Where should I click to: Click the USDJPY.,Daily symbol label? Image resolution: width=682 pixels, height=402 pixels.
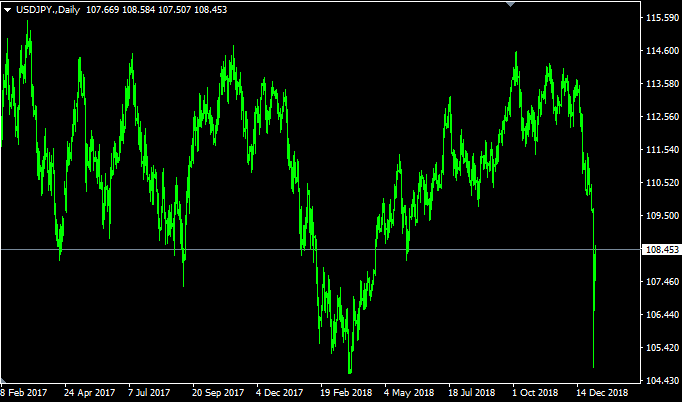pos(48,10)
